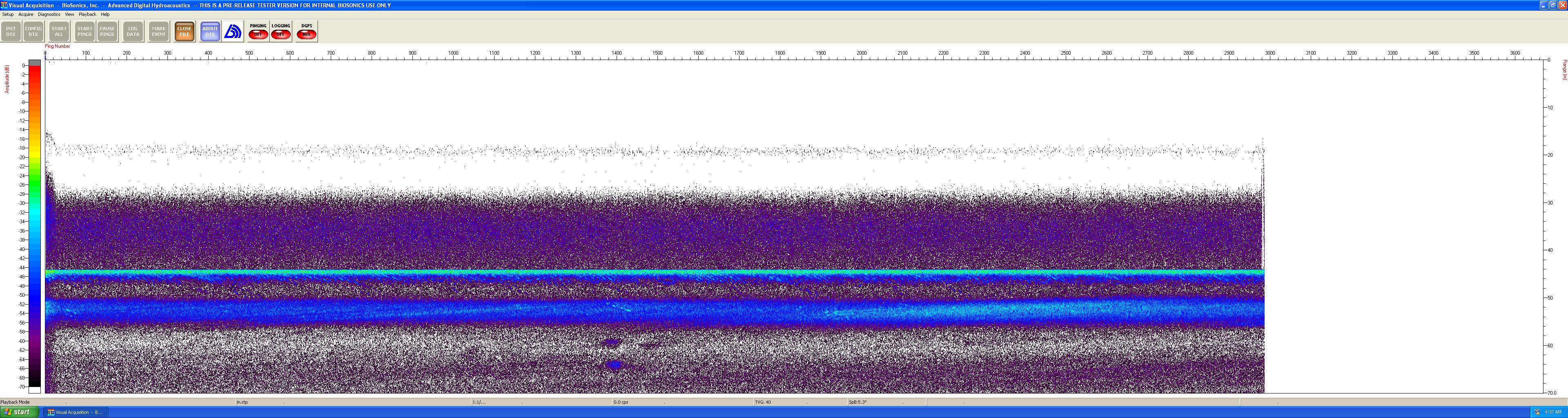Click ping number 2000 on the ruler
1568x418 pixels.
(x=862, y=53)
